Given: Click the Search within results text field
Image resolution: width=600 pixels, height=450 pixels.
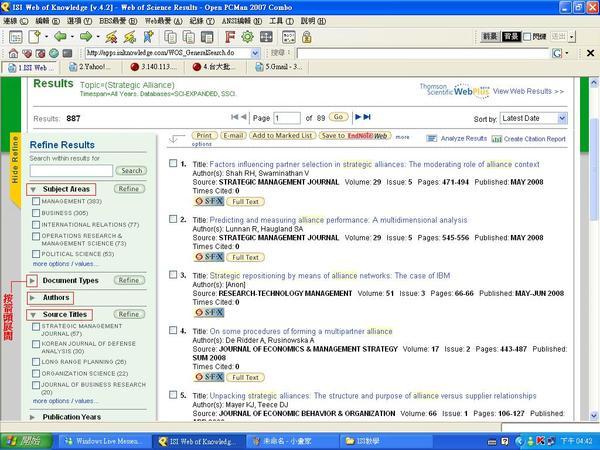Looking at the screenshot, I should pos(71,171).
